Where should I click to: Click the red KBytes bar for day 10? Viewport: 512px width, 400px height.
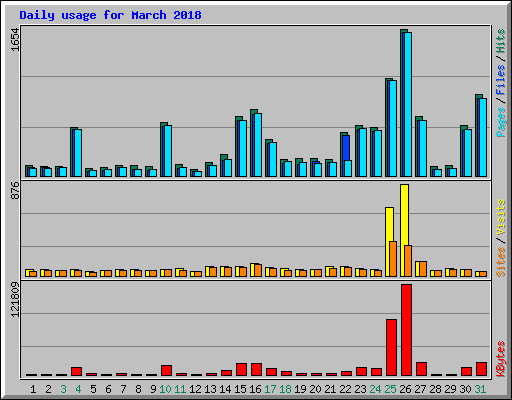click(166, 371)
